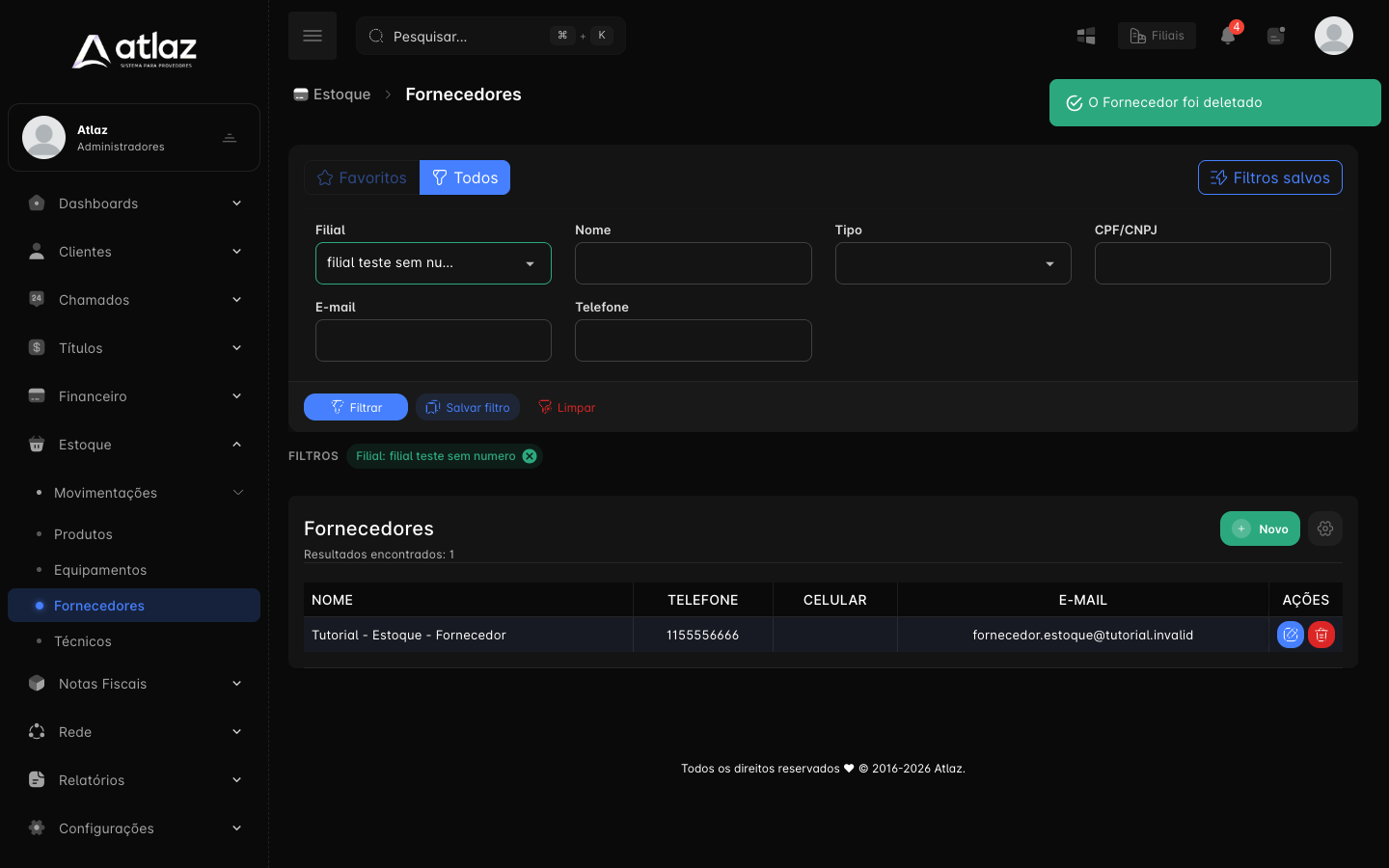Screen dimensions: 1389x868
Task: Open table settings gear icon
Action: pos(1325,529)
